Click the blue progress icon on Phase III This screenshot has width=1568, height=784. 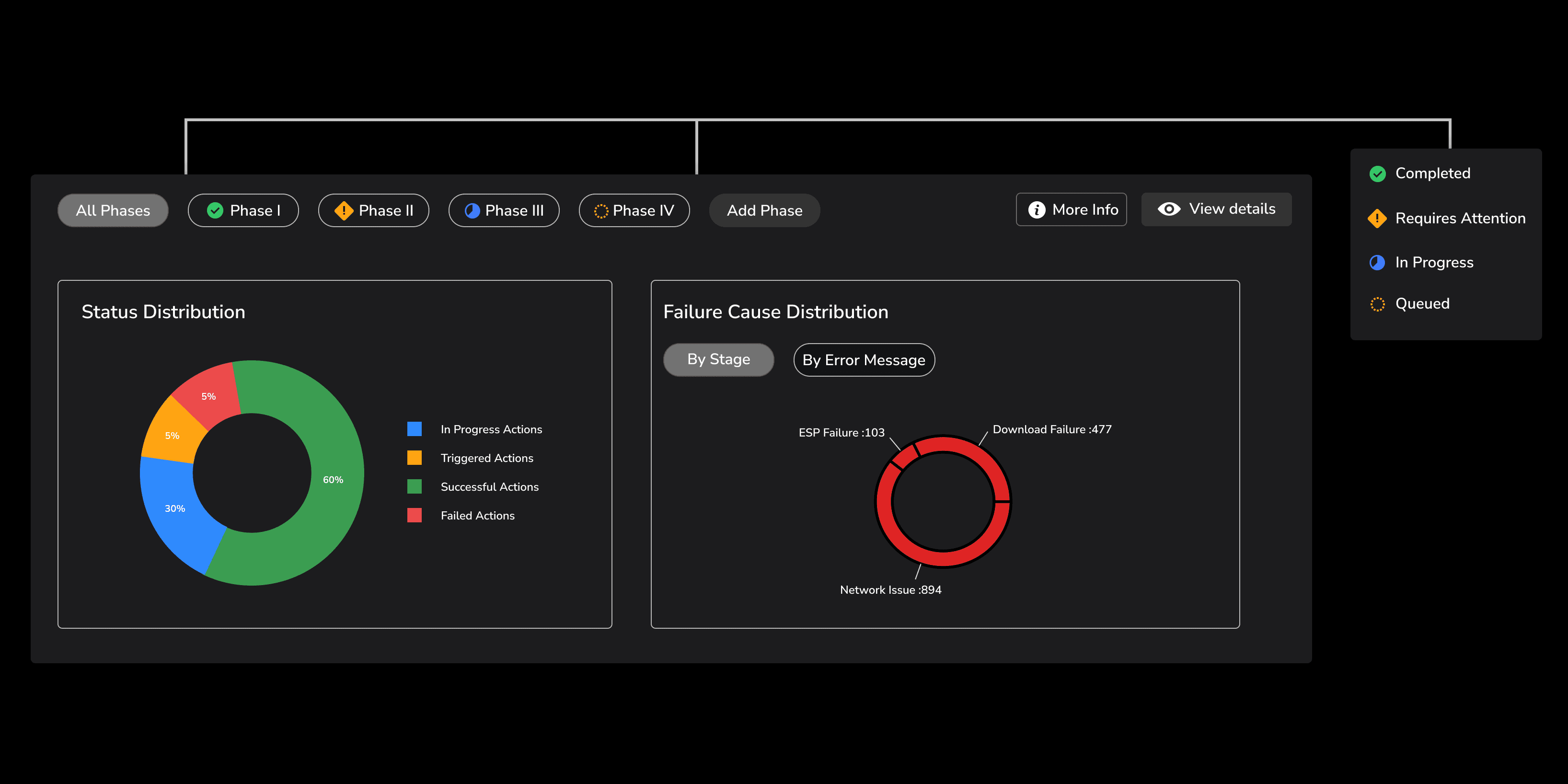click(473, 210)
